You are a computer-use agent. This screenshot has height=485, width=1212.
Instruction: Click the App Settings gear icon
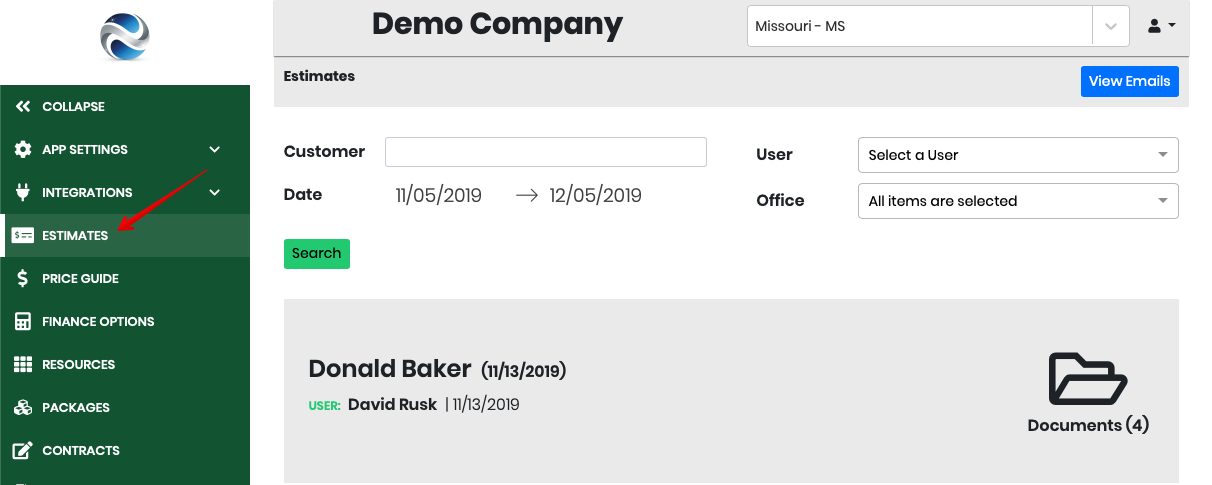click(23, 149)
